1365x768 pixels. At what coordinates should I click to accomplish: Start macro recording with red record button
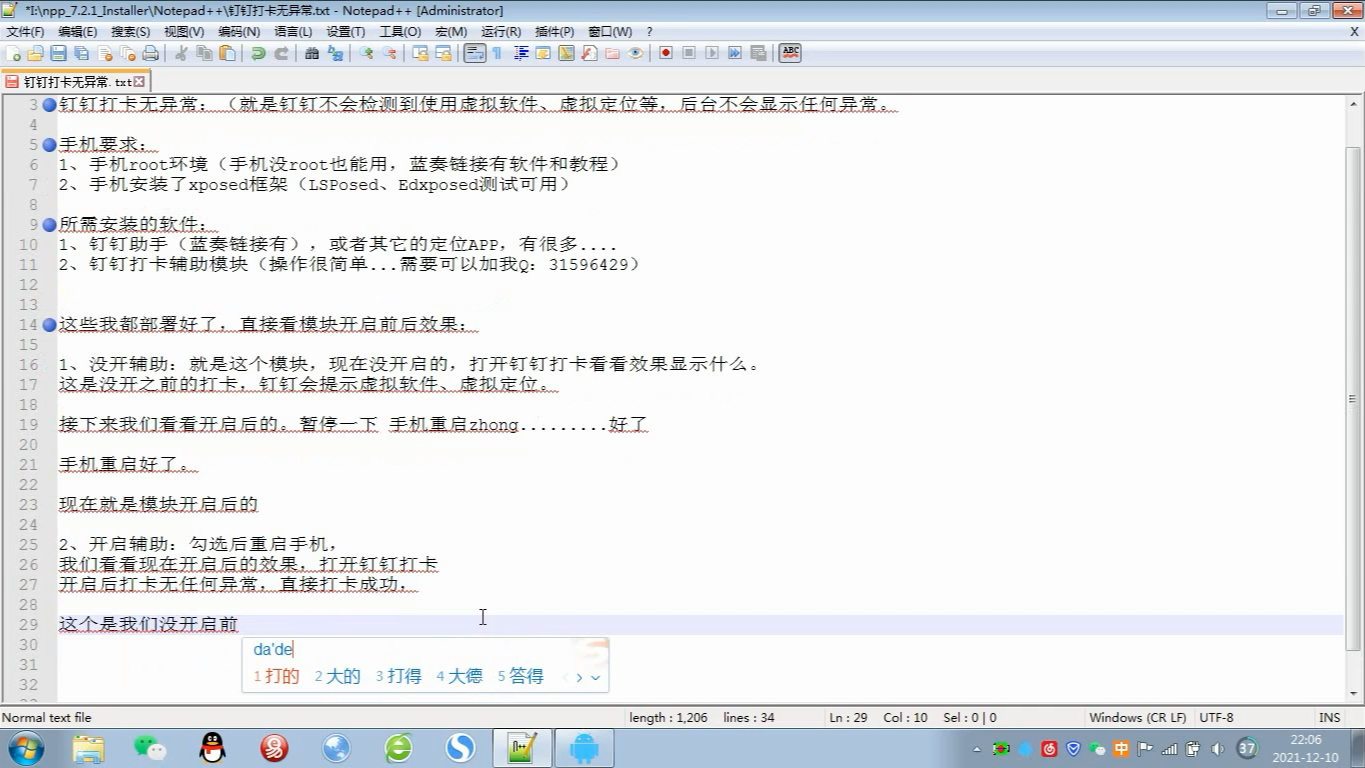[666, 53]
